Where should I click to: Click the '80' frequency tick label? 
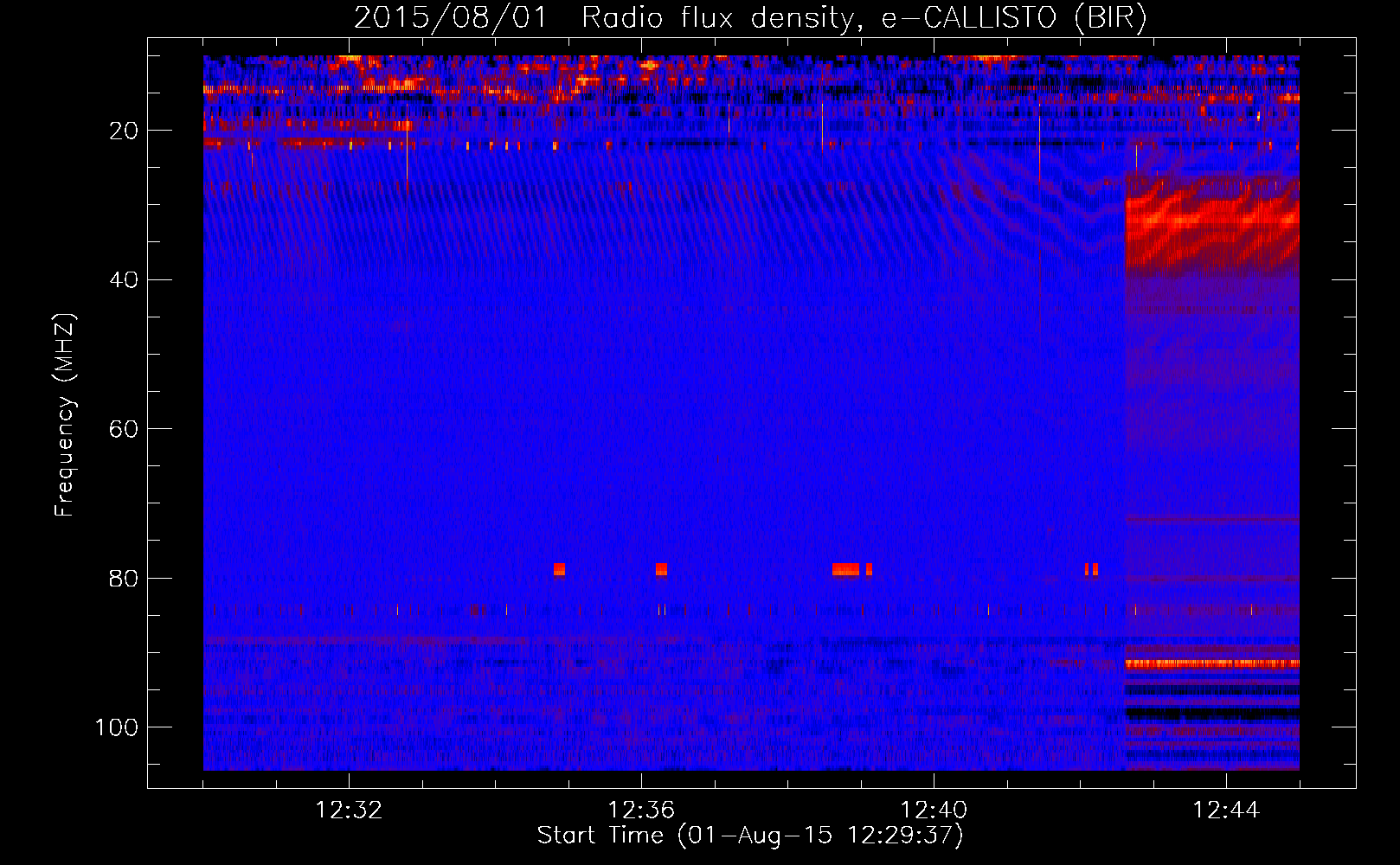pos(124,578)
